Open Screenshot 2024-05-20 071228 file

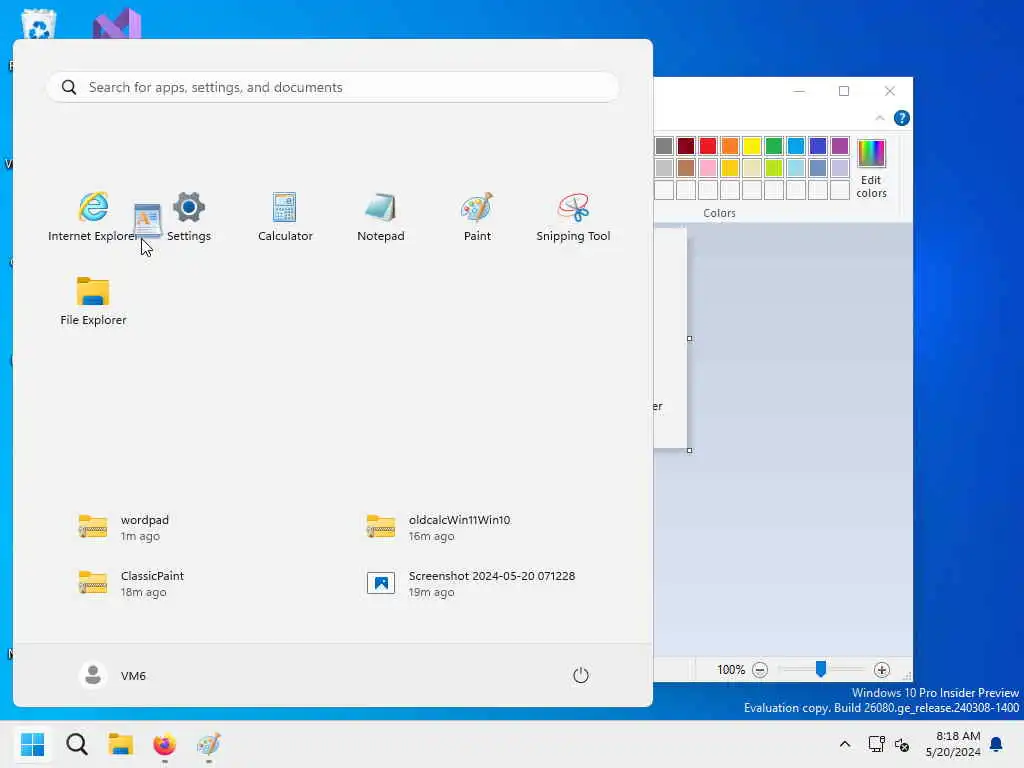pyautogui.click(x=470, y=583)
